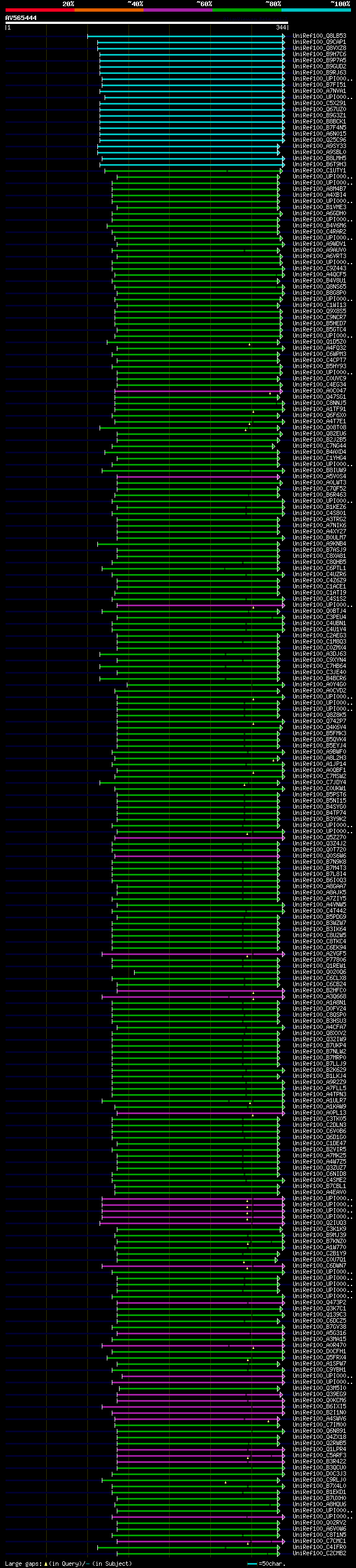Viewport: 356px width, 1568px height.
Task: Select the UniRef100_B8LMH5 label
Action: [319, 157]
